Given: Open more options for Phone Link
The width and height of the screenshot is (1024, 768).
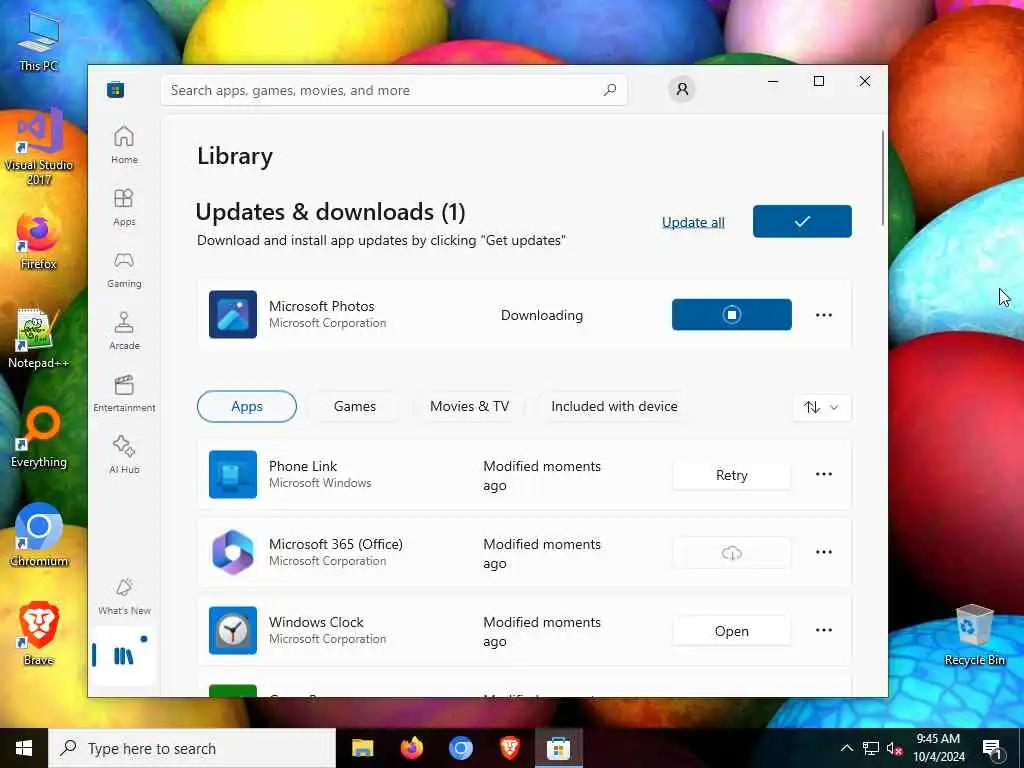Looking at the screenshot, I should point(824,474).
